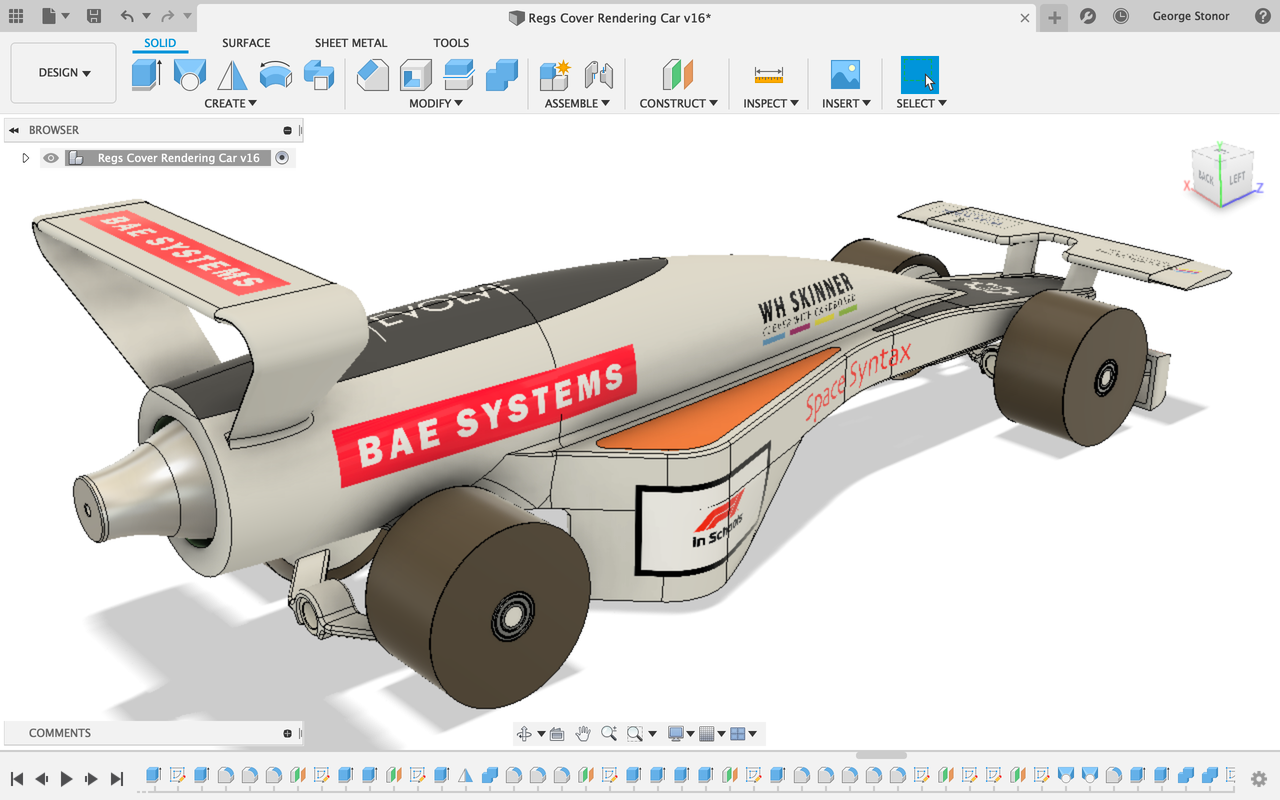Open the DESIGN workspace dropdown
Image resolution: width=1280 pixels, height=800 pixels.
[x=64, y=73]
